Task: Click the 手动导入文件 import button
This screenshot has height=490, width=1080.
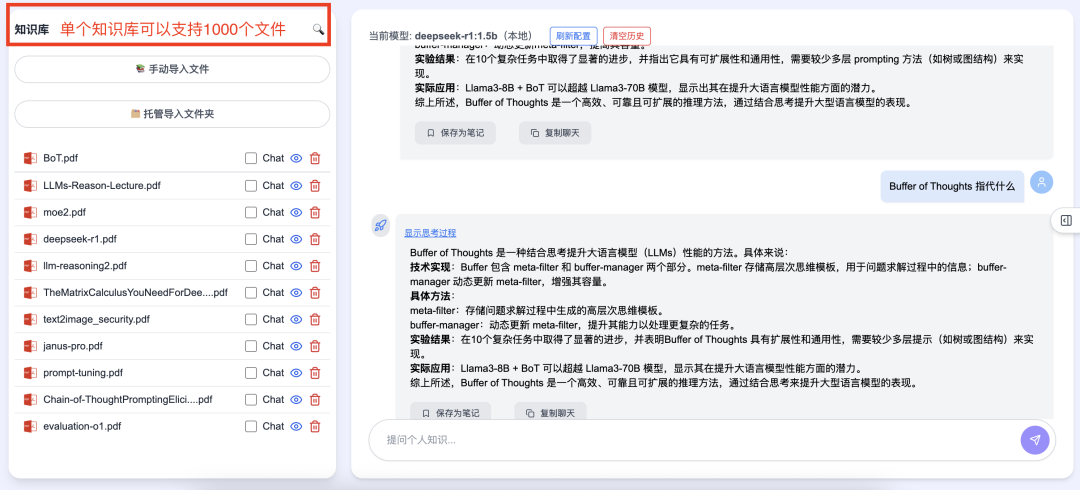Action: pos(172,69)
